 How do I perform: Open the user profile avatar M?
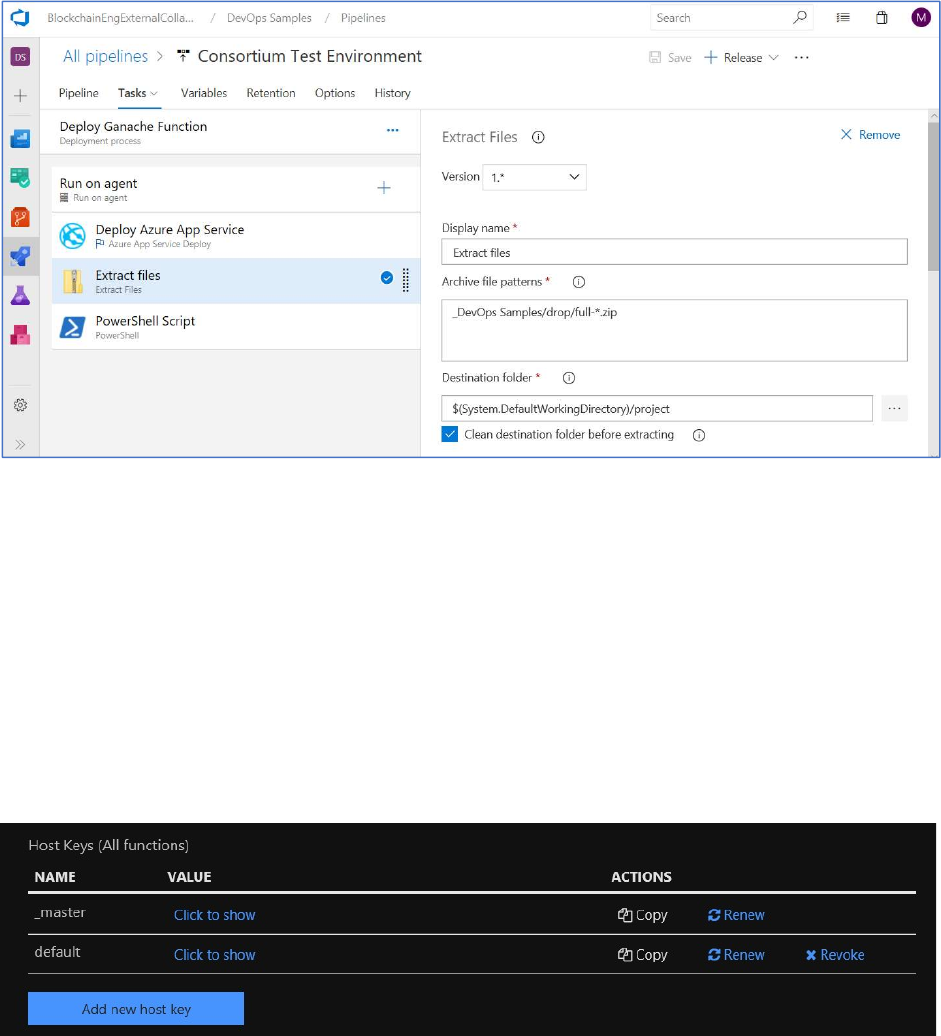coord(921,18)
